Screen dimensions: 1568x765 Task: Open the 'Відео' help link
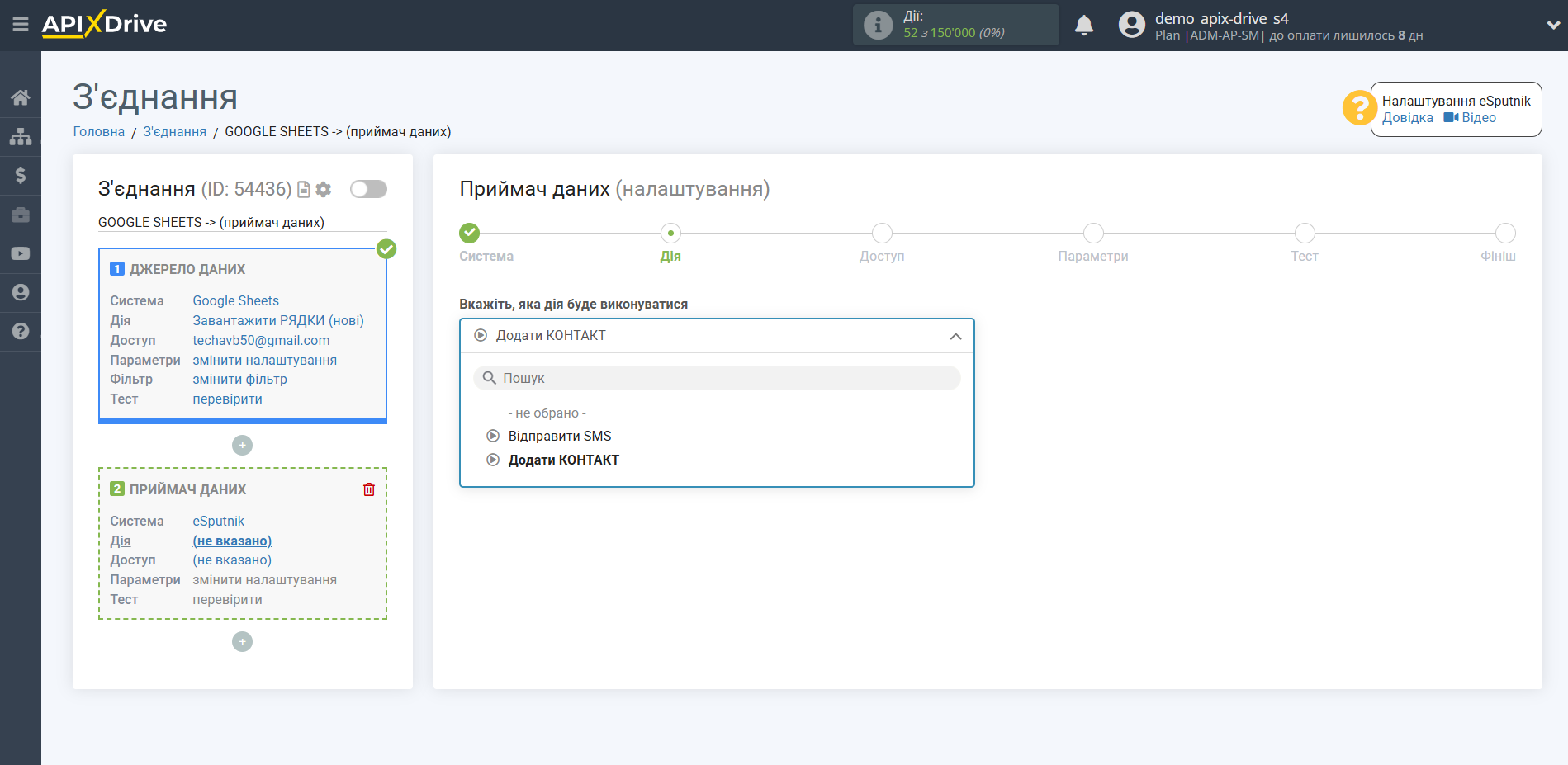pos(1479,118)
